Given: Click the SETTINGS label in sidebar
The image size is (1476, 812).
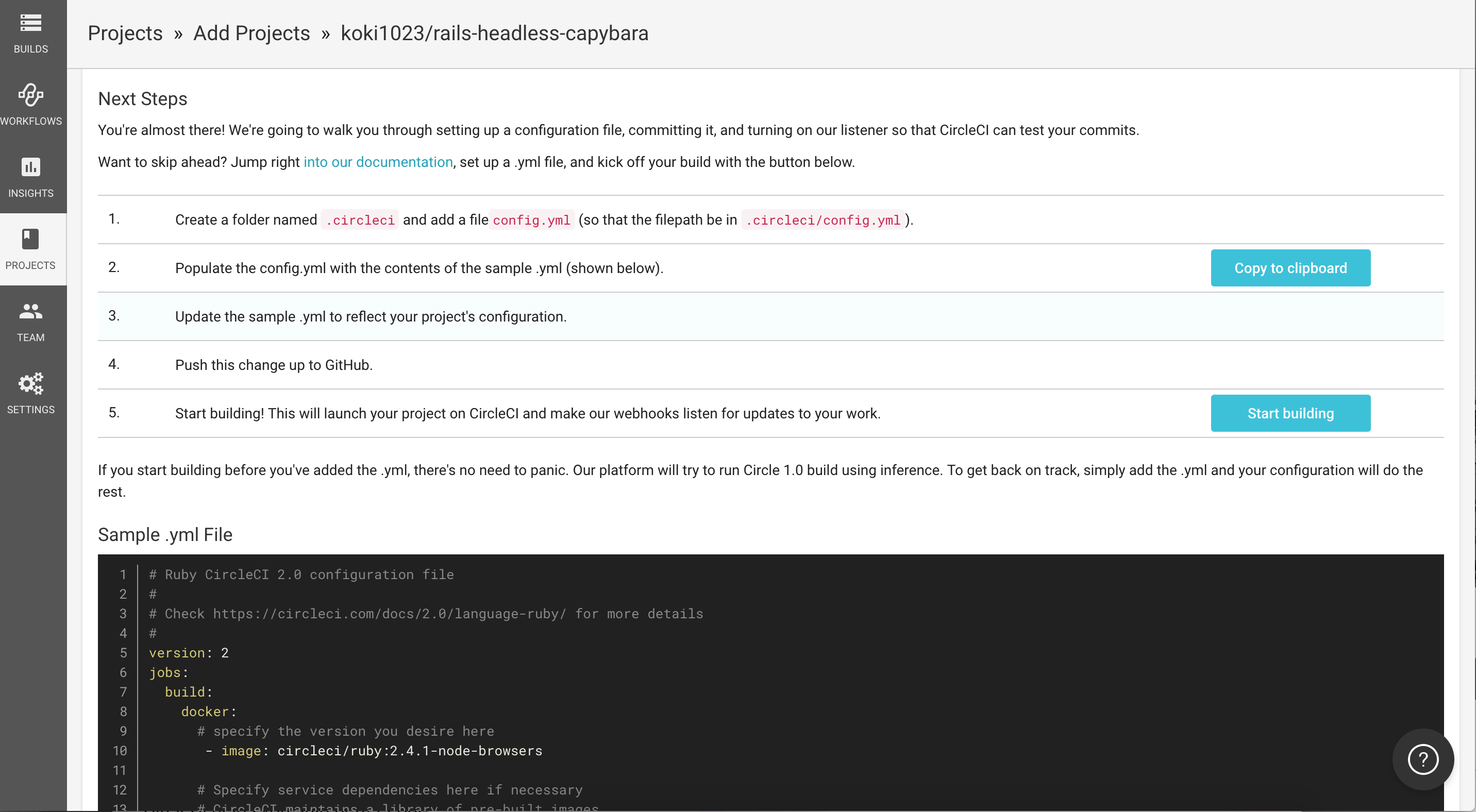Looking at the screenshot, I should 31,410.
